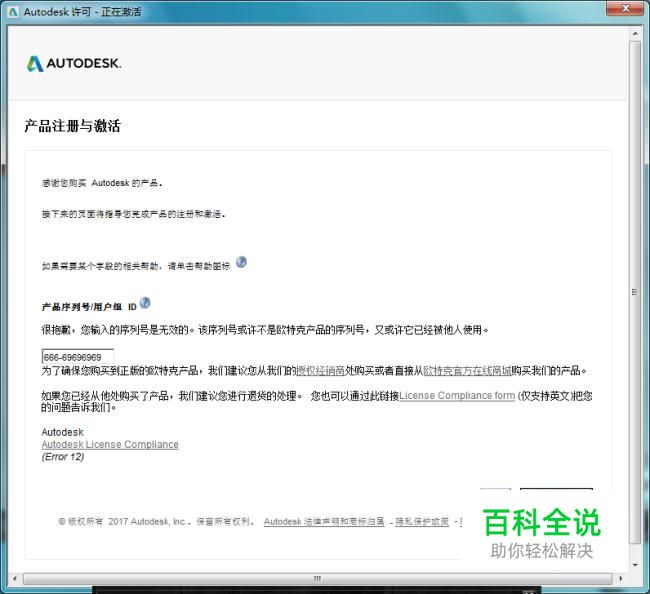650x594 pixels.
Task: Open the 隐私保护政策 footer link
Action: tap(422, 521)
